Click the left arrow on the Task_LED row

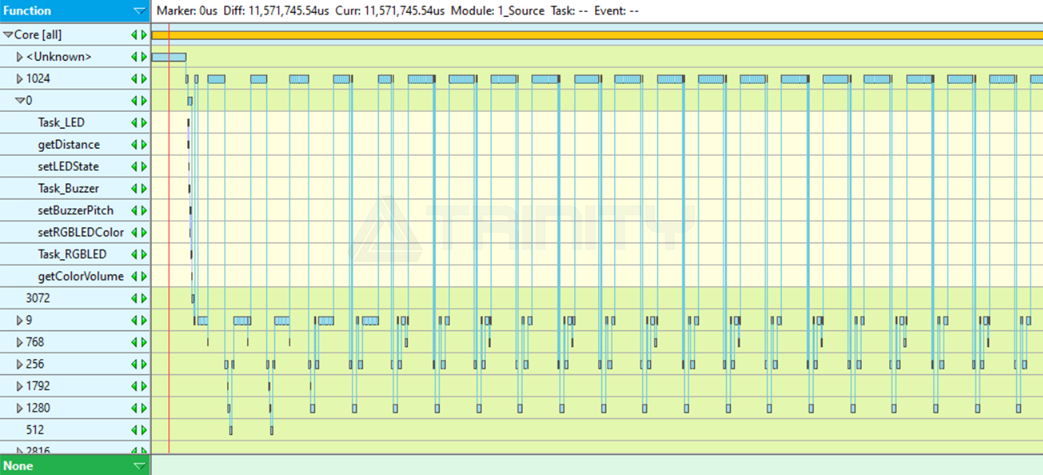[135, 123]
